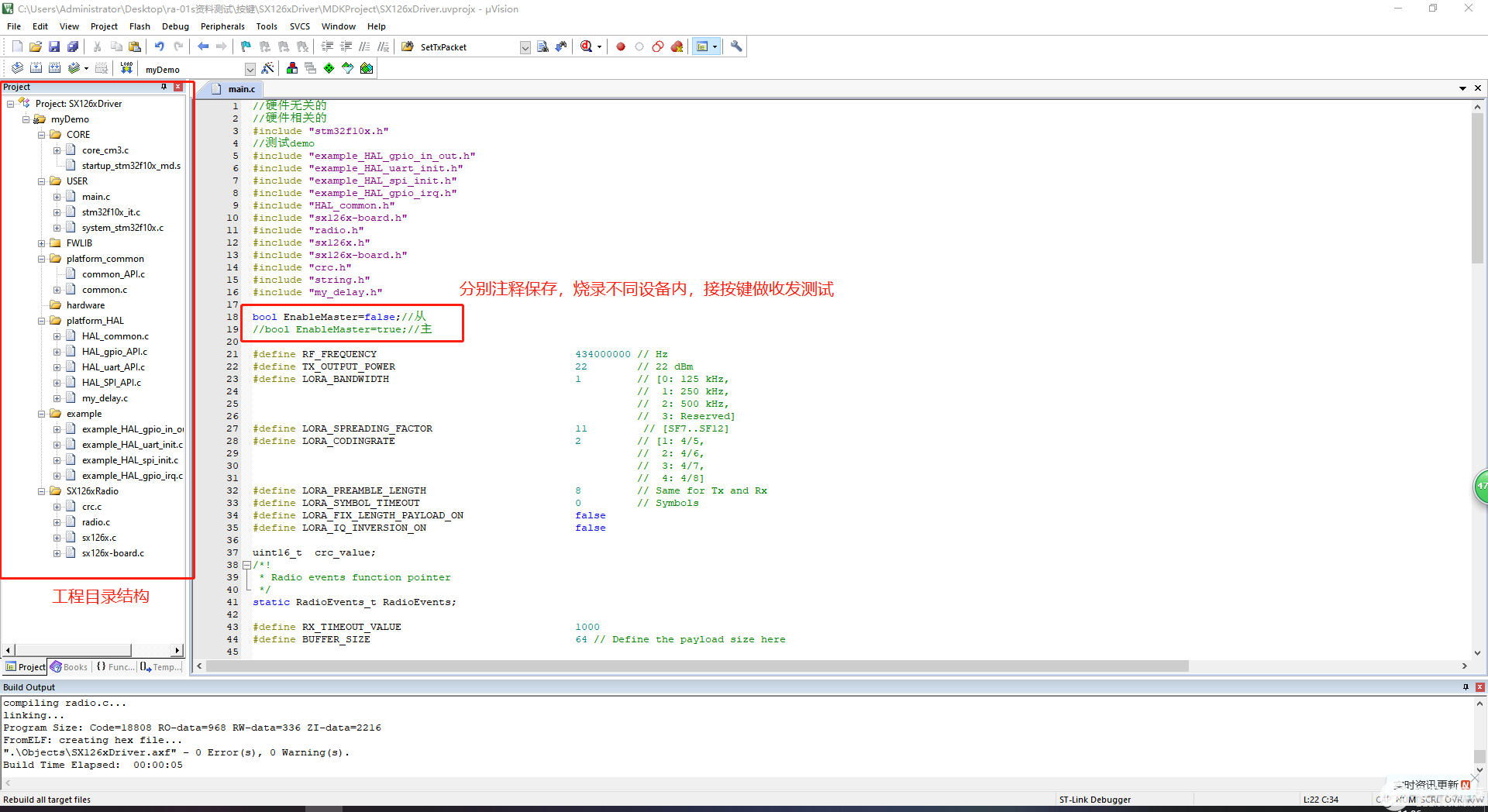Create a new file via toolbar icon
1488x812 pixels.
tap(17, 46)
